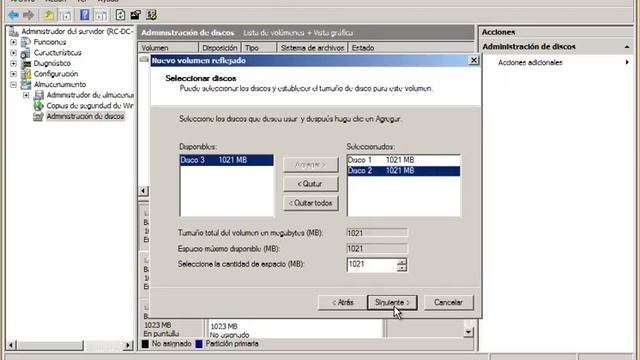640x360 pixels.
Task: Expand the Configuración tree node
Action: 13,74
